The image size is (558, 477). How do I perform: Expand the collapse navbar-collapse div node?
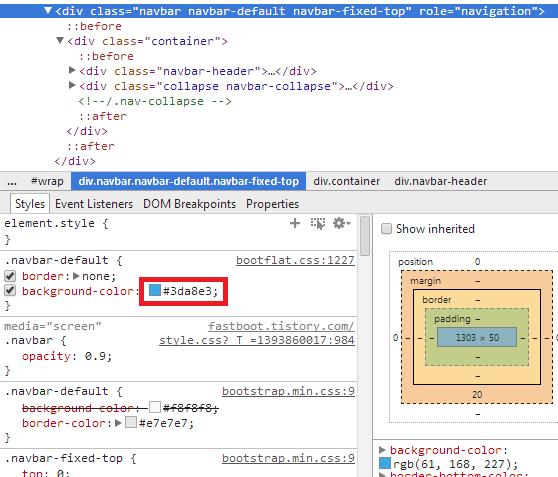point(72,85)
